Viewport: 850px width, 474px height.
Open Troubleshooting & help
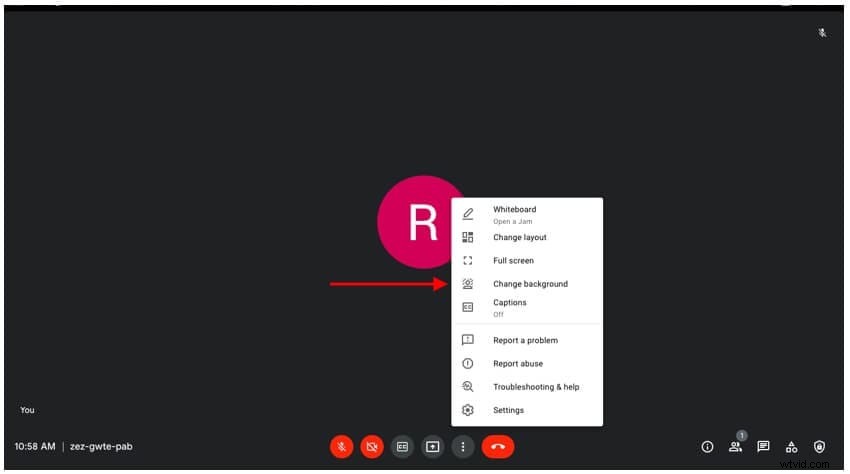click(527, 387)
